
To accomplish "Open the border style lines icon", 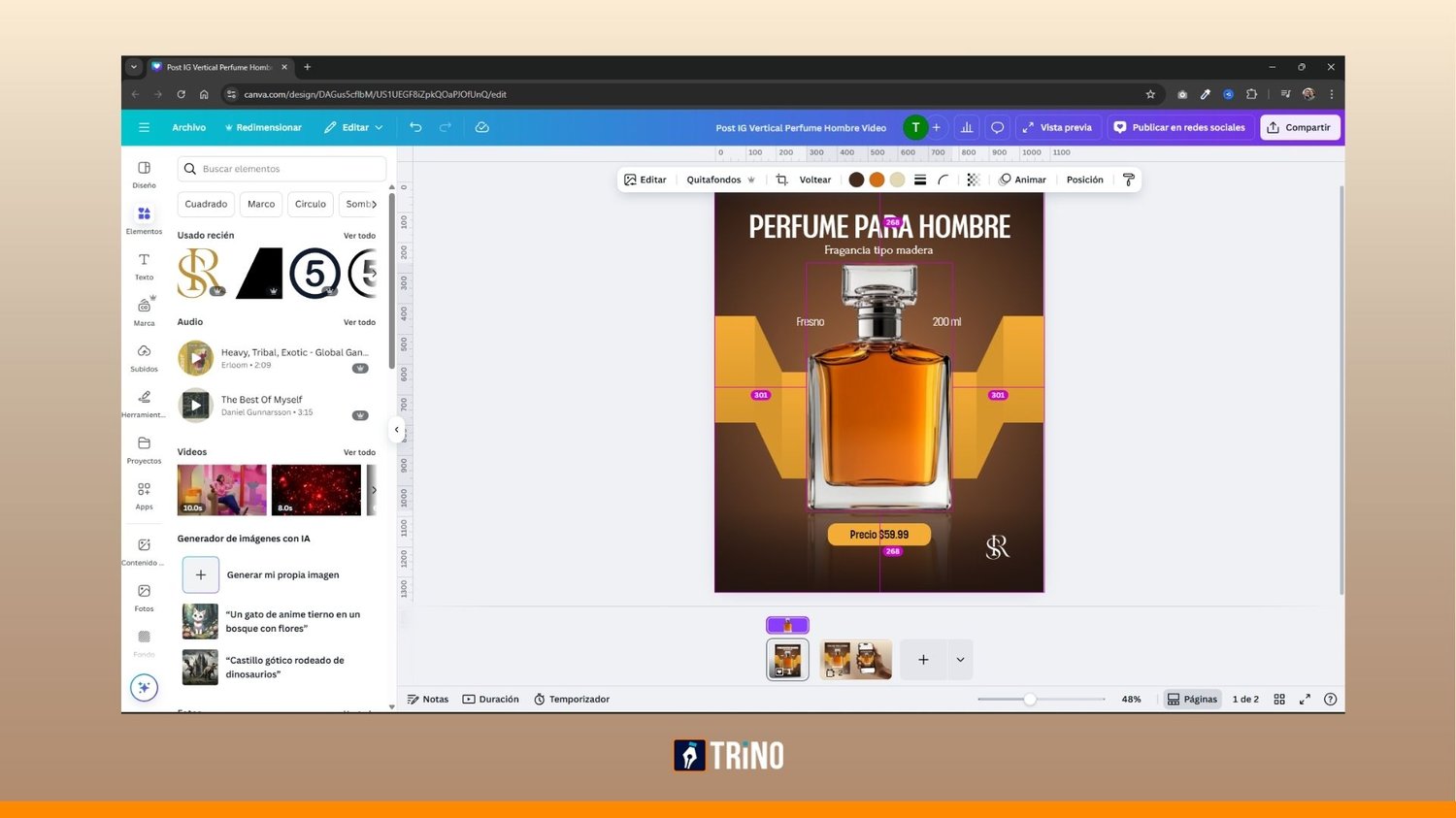I will (920, 180).
